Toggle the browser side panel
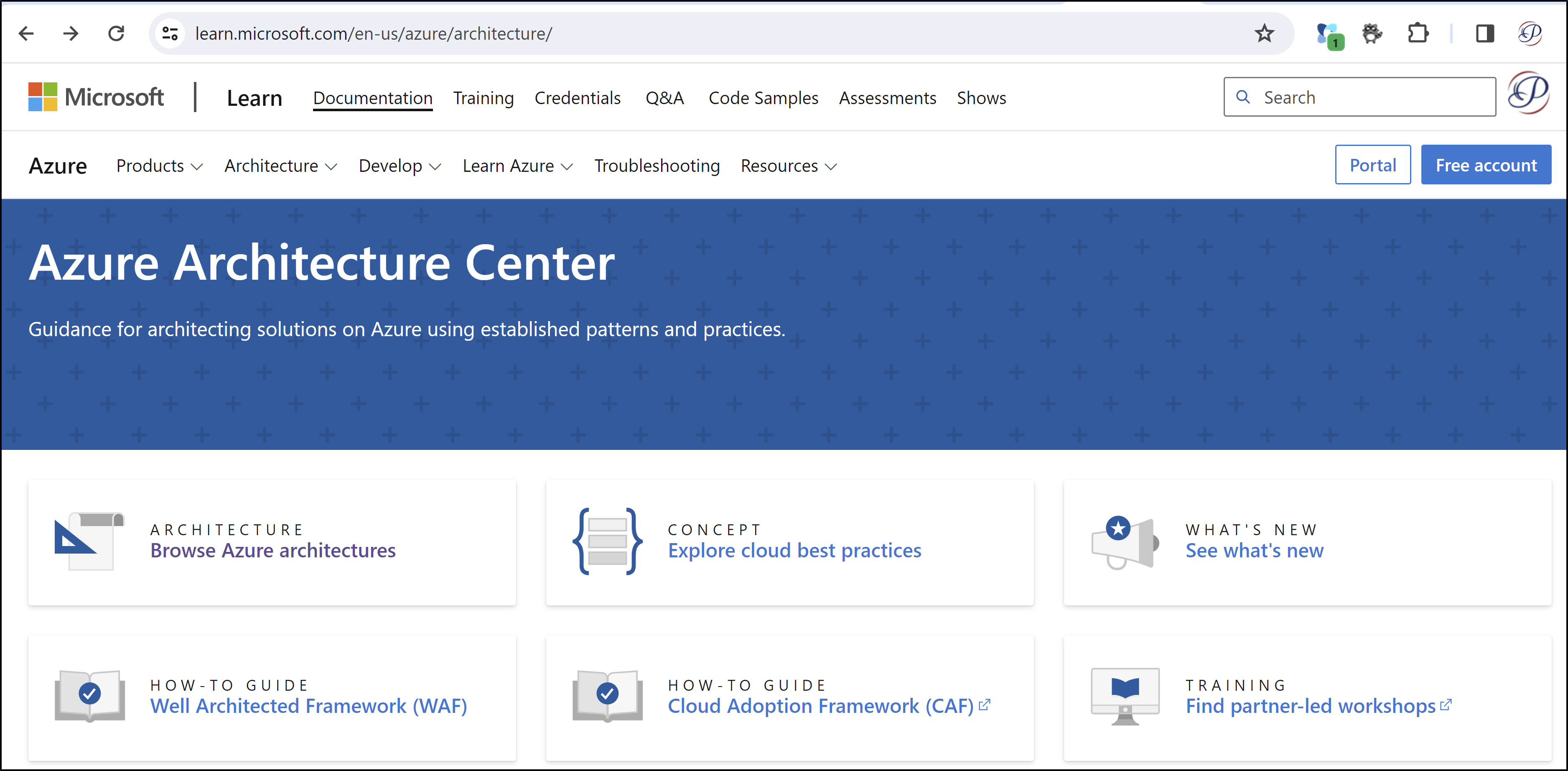Viewport: 1568px width, 771px height. click(x=1484, y=33)
